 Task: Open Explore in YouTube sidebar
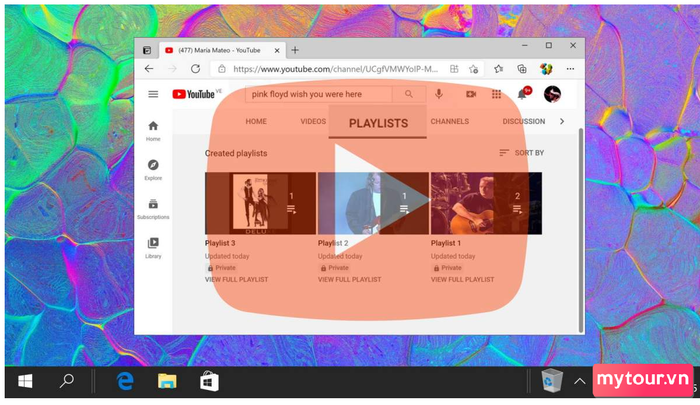pyautogui.click(x=153, y=170)
